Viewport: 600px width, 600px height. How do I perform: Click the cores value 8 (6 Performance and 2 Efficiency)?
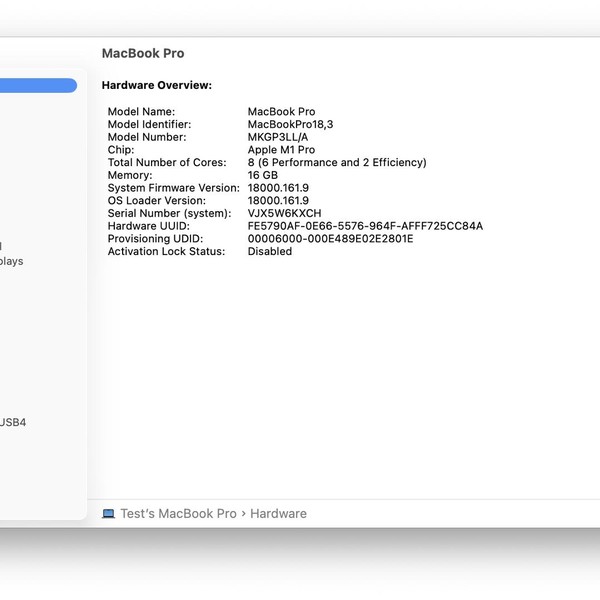pos(337,162)
